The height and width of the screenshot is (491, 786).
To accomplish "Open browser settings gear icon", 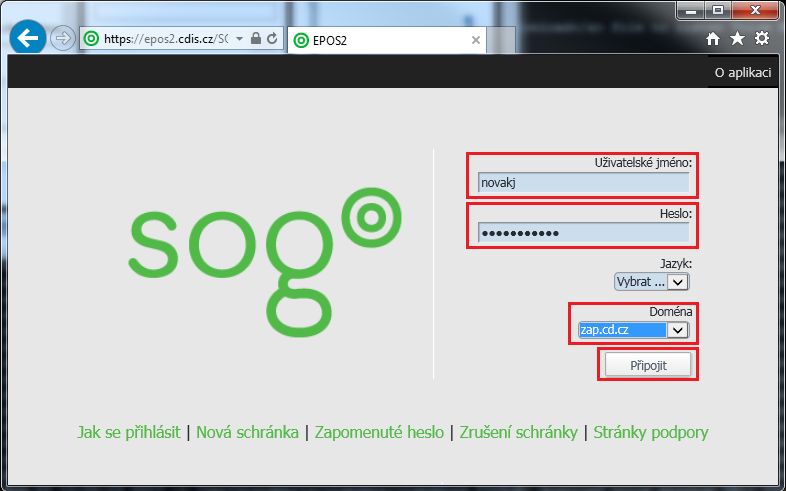I will tap(761, 39).
